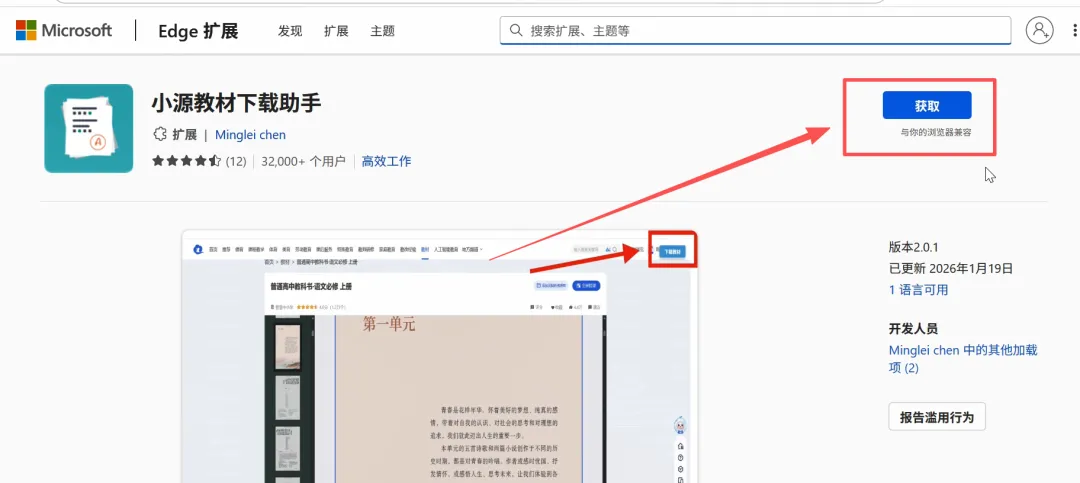The image size is (1080, 483).
Task: Enlarge the extension preview screenshot
Action: pyautogui.click(x=439, y=356)
